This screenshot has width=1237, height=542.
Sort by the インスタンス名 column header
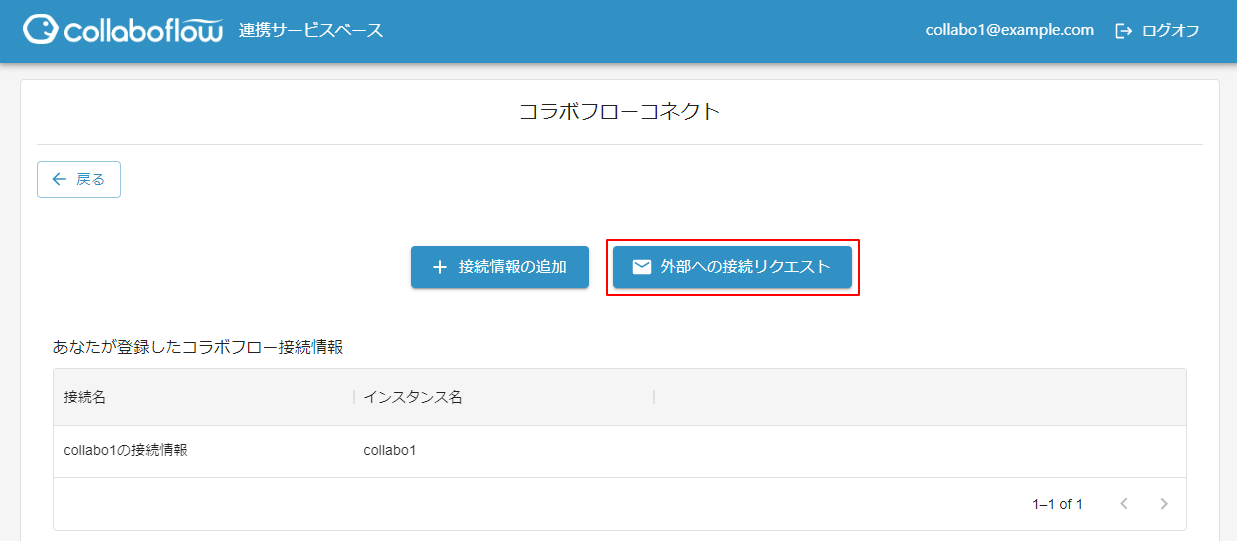coord(413,397)
